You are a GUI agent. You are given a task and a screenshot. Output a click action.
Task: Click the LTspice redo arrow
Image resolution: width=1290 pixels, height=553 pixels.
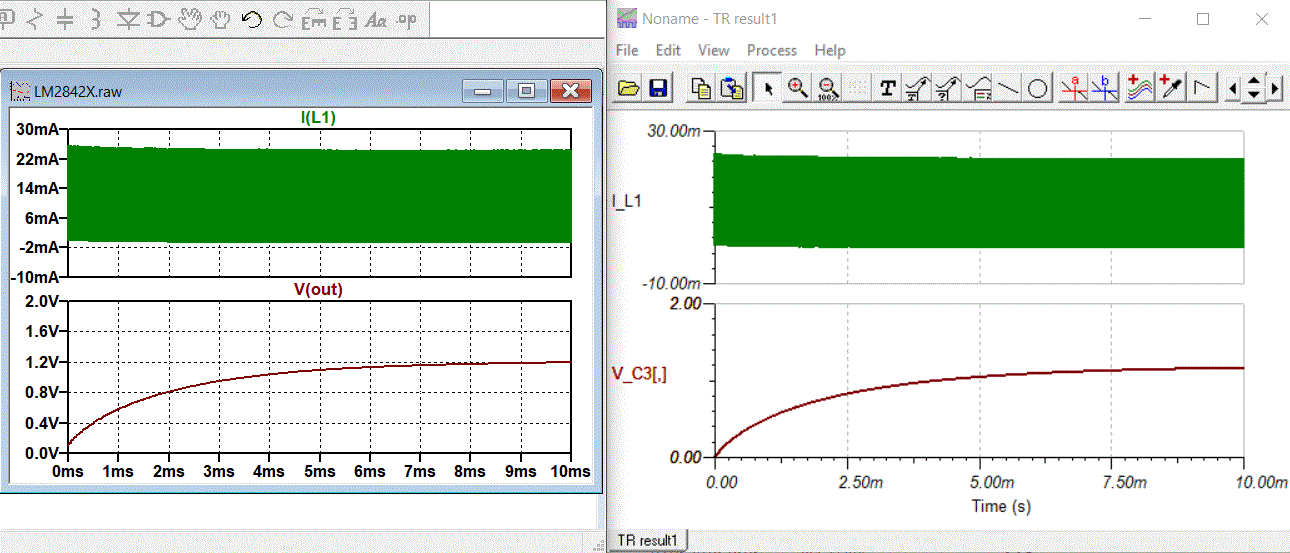pyautogui.click(x=283, y=19)
